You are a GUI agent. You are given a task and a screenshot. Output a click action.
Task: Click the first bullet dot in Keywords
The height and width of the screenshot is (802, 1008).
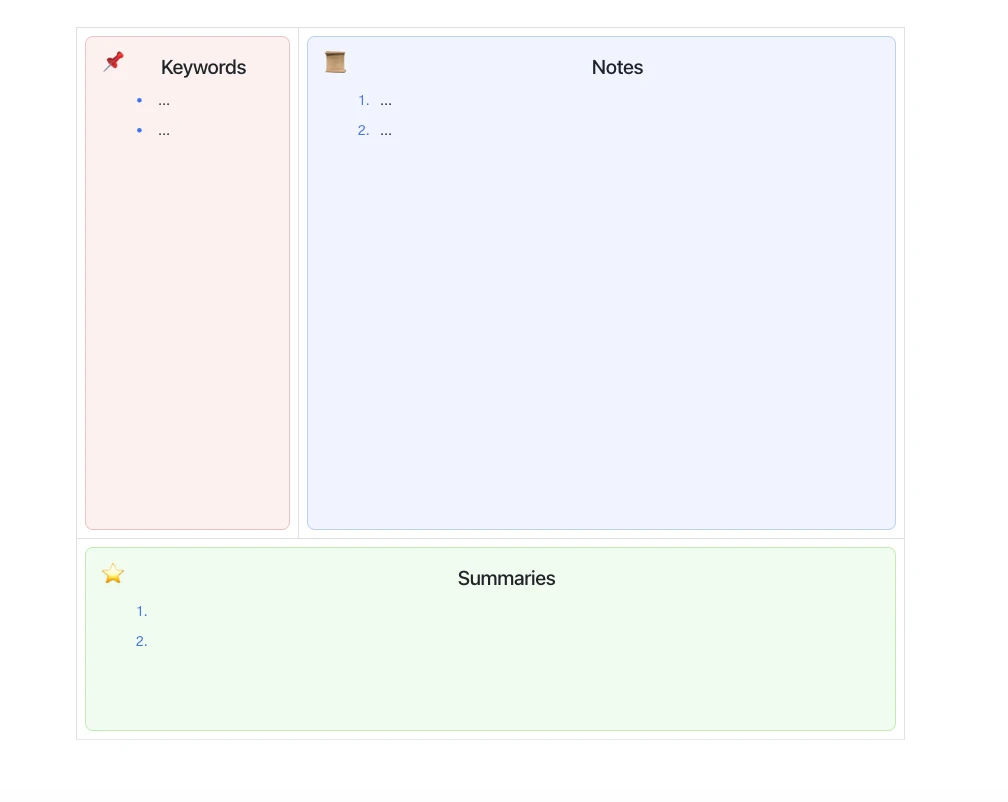pyautogui.click(x=140, y=100)
